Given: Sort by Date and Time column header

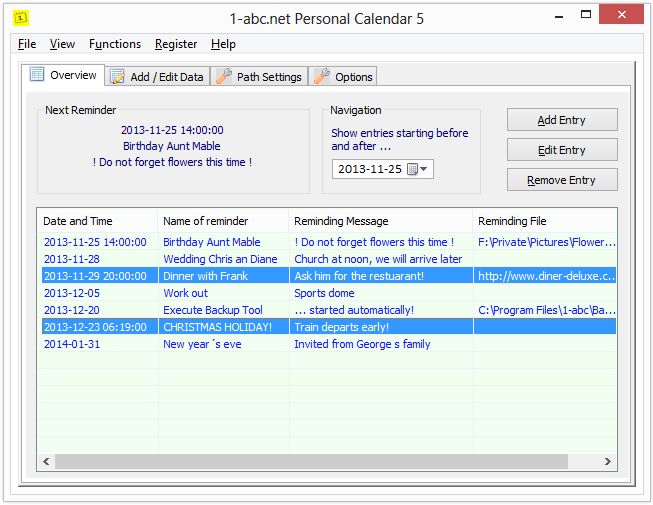Looking at the screenshot, I should pos(98,221).
